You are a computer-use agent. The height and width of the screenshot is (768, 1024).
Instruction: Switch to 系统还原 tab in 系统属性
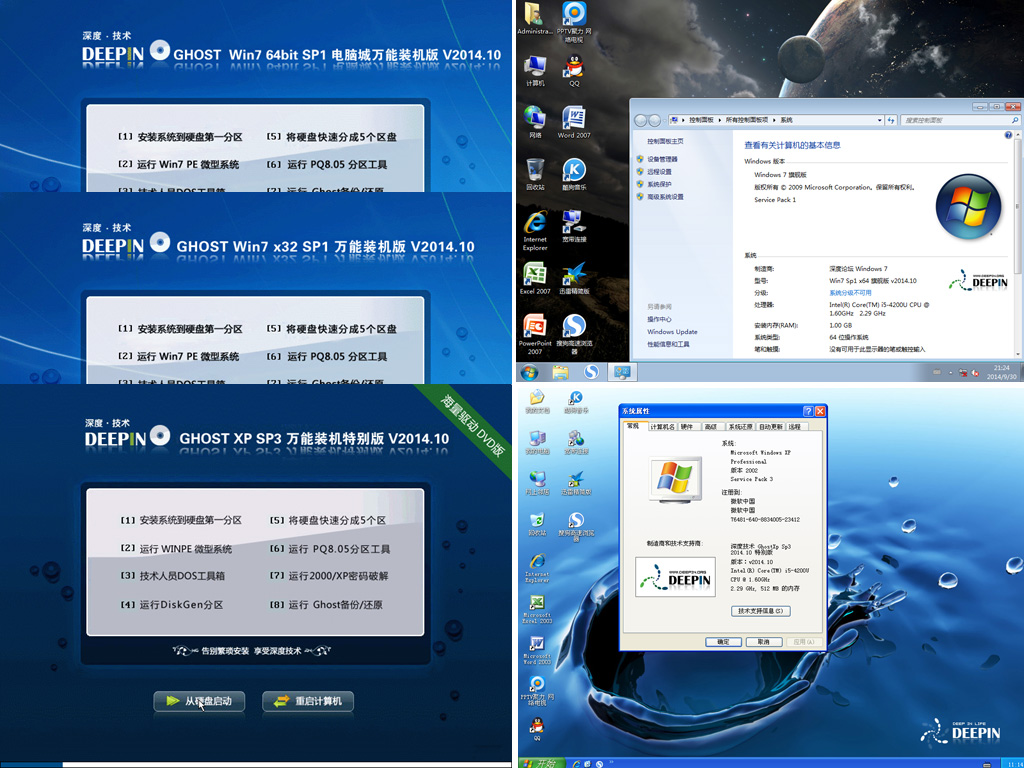coord(740,426)
